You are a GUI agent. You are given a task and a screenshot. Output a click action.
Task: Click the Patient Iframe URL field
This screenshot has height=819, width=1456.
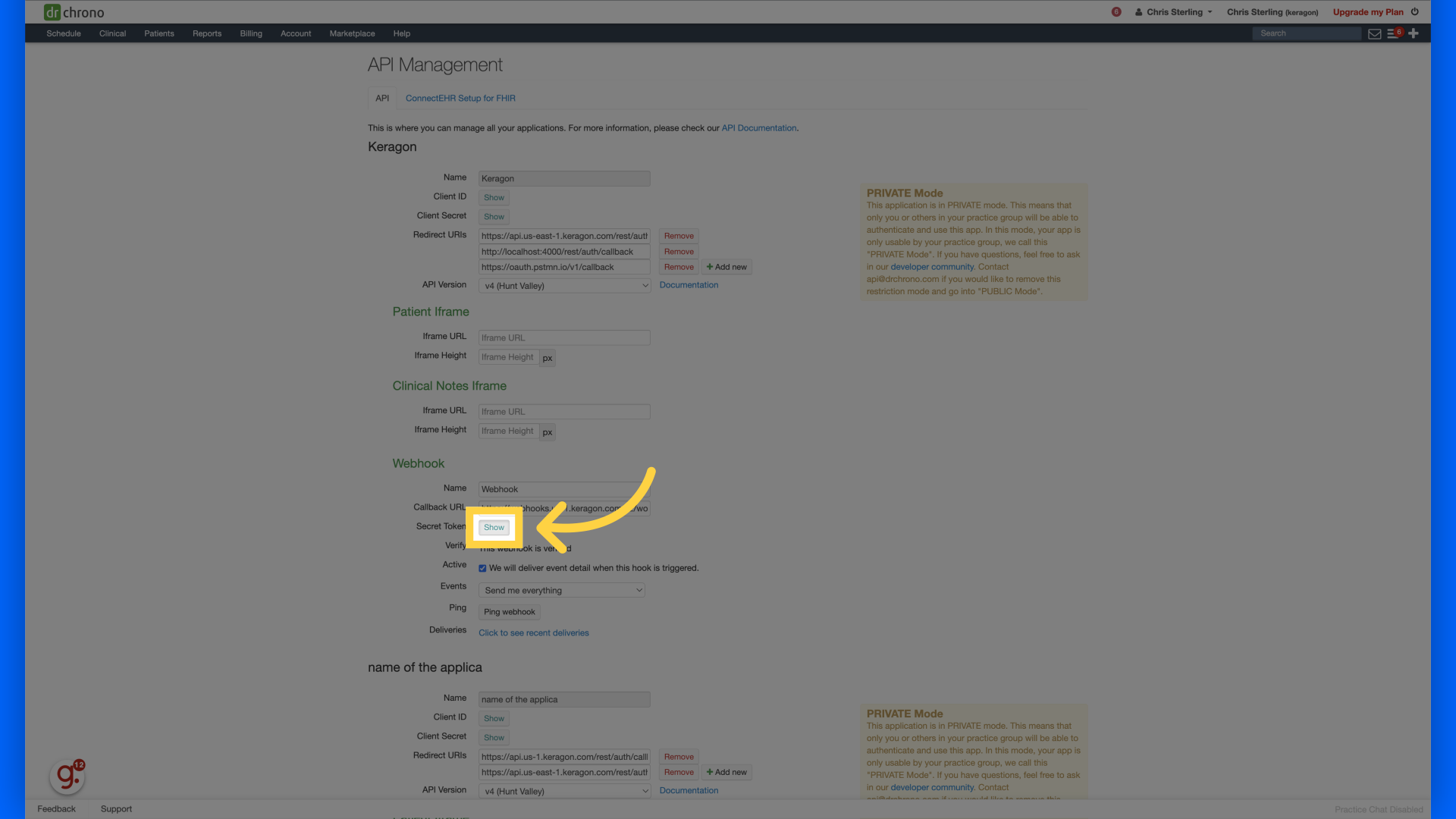(564, 337)
